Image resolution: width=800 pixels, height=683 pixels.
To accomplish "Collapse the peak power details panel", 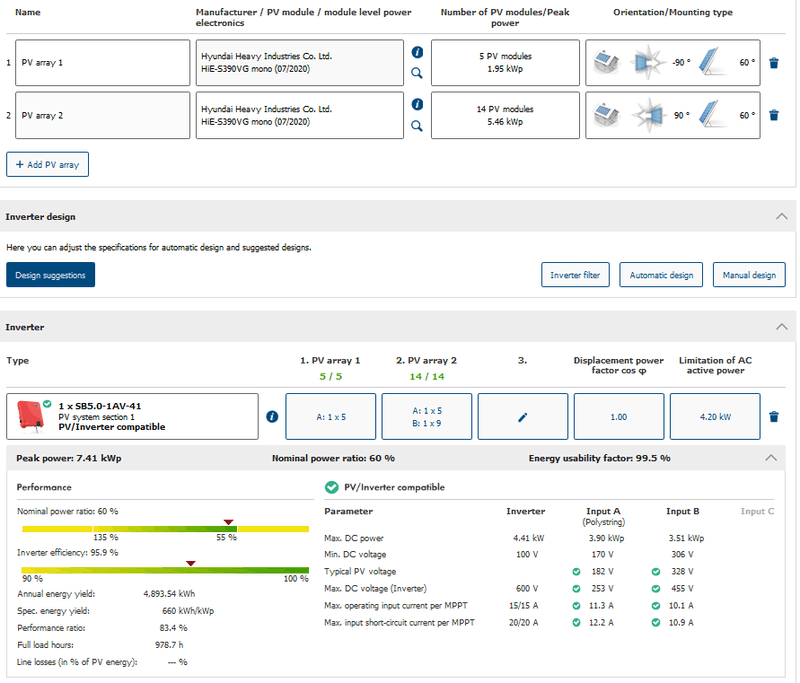I will [x=770, y=457].
